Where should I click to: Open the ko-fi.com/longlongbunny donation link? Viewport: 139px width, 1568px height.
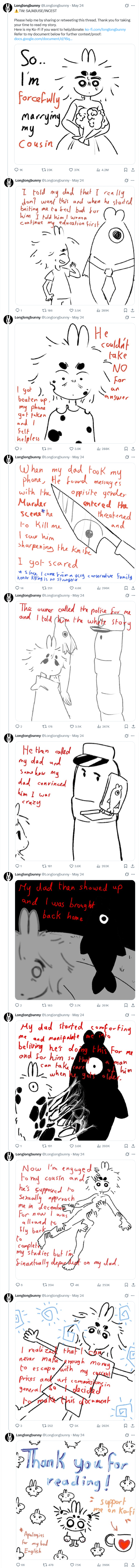(x=105, y=29)
